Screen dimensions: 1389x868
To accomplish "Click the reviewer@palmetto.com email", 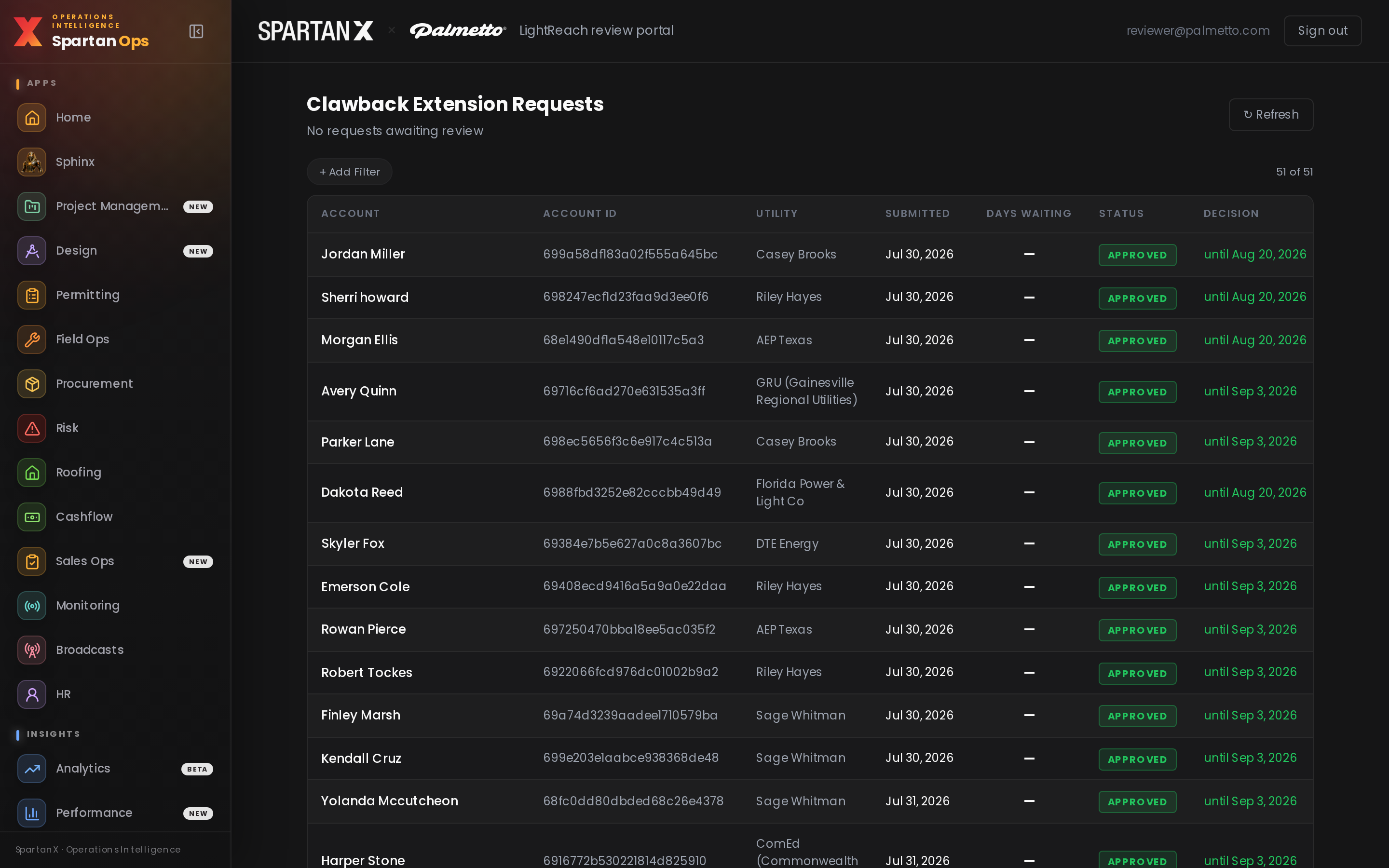I will pos(1198,31).
